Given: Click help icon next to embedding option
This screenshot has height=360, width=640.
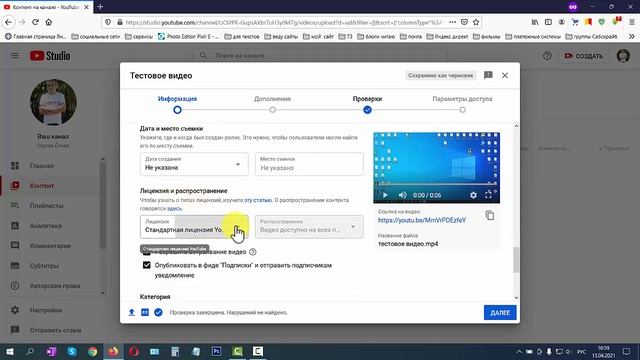Looking at the screenshot, I should (253, 252).
